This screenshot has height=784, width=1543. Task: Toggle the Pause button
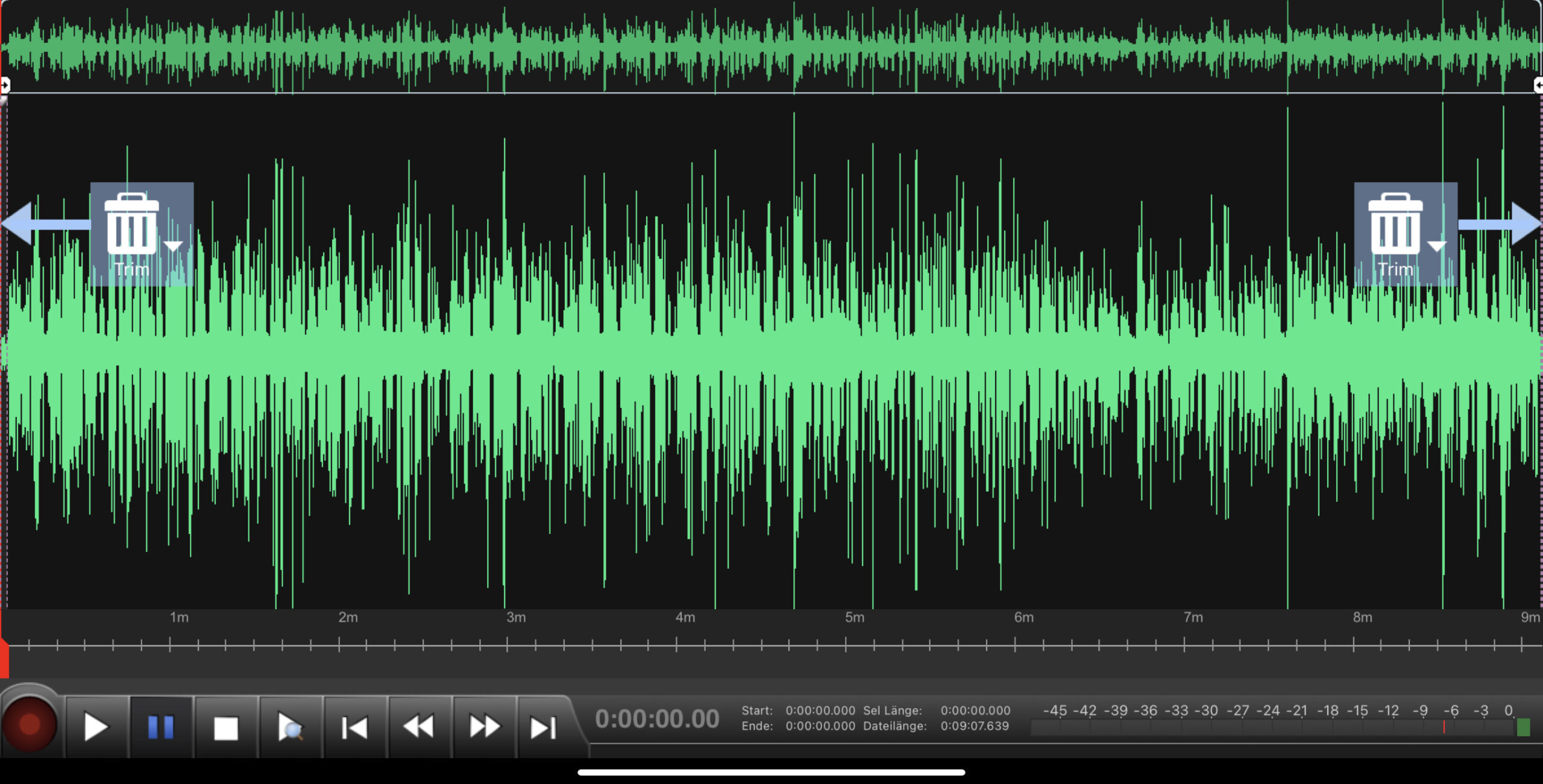[x=161, y=727]
